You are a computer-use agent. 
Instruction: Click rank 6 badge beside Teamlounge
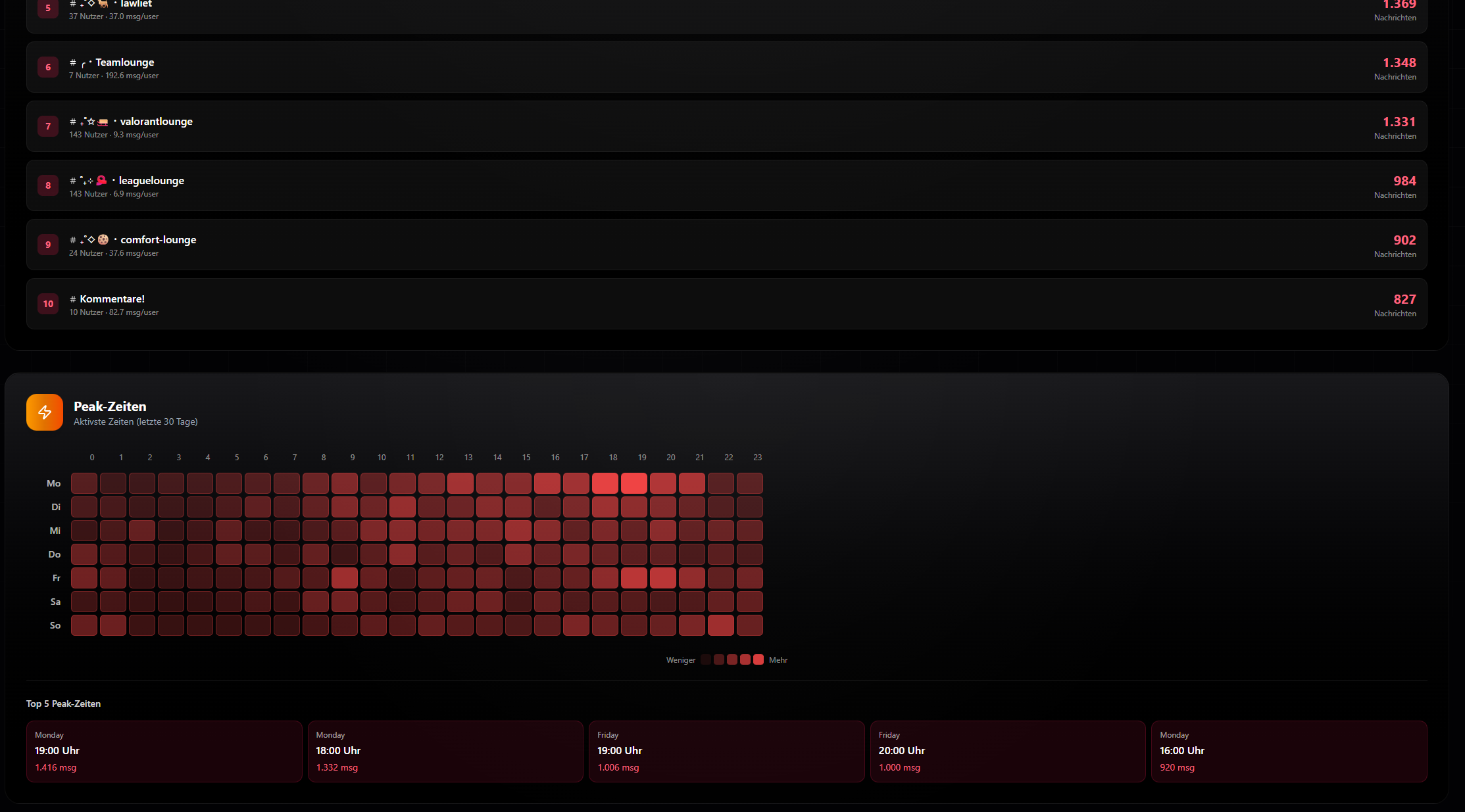48,67
